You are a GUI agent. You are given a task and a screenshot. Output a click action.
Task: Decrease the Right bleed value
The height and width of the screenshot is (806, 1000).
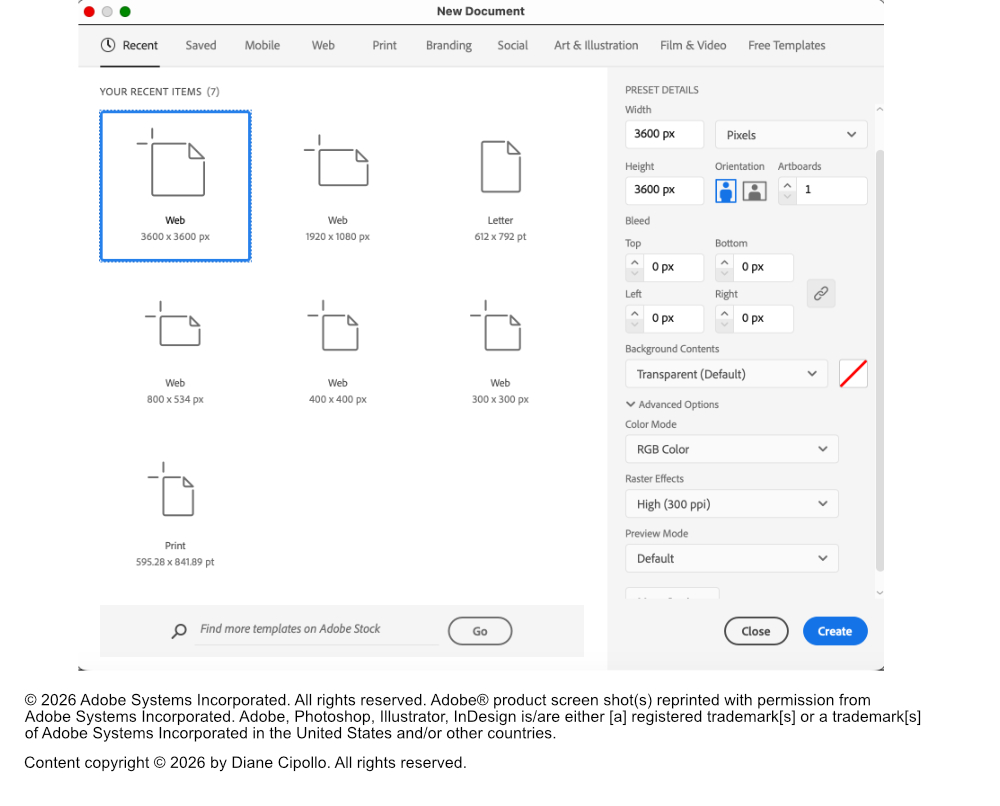point(724,324)
